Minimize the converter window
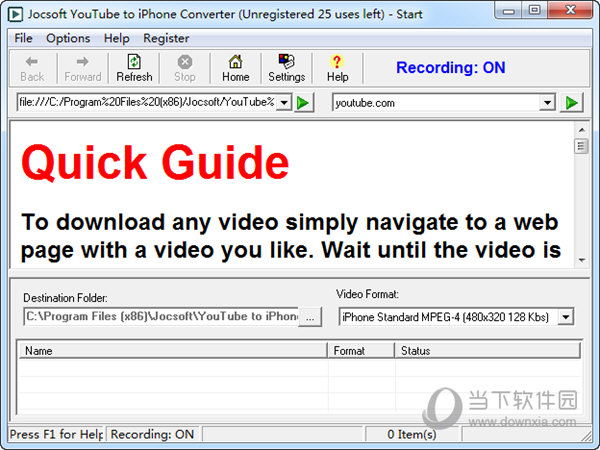 (x=509, y=10)
